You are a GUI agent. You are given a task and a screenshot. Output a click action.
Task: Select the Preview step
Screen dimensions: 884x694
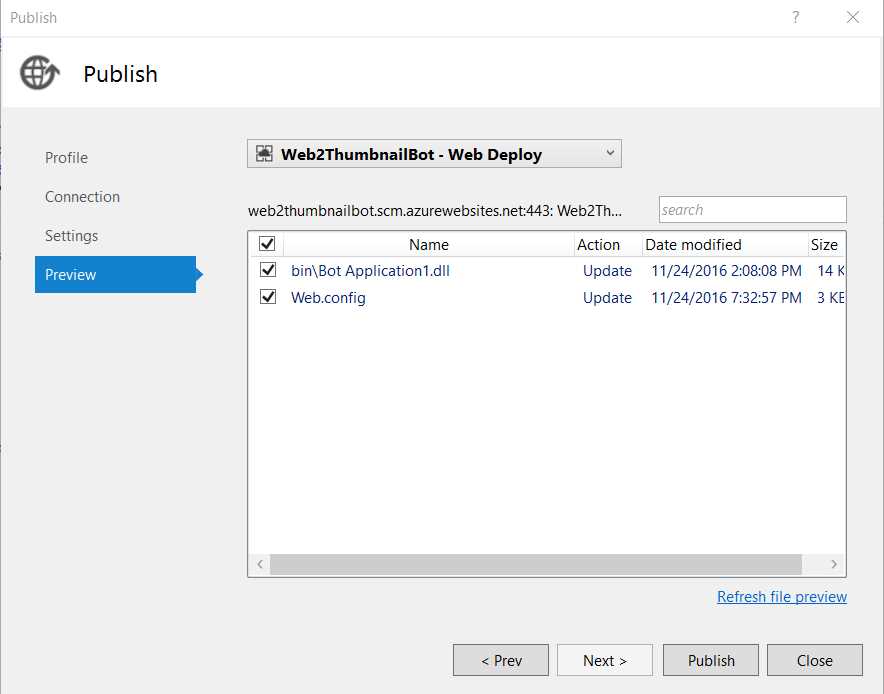pyautogui.click(x=116, y=275)
